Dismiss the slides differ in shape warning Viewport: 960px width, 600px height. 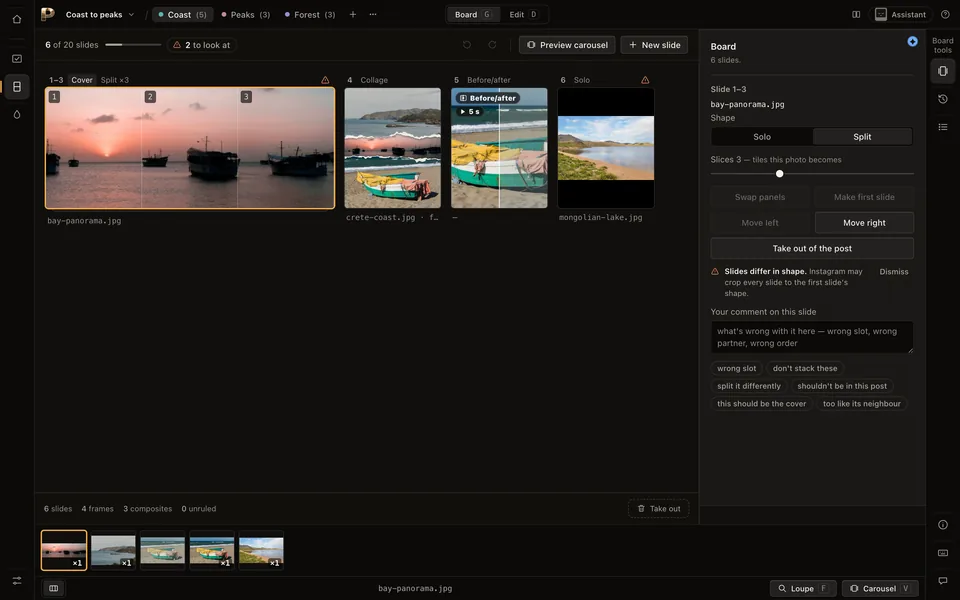click(x=893, y=271)
